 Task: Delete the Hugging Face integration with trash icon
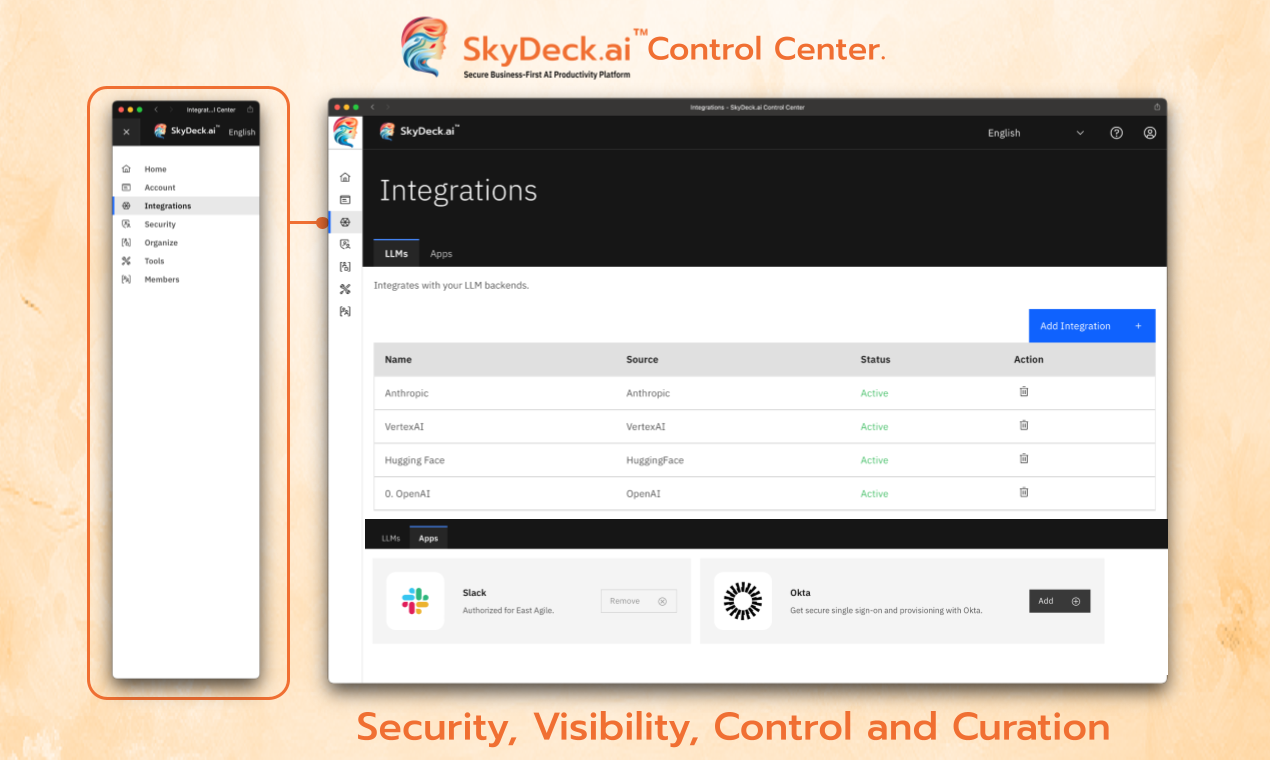(1024, 458)
